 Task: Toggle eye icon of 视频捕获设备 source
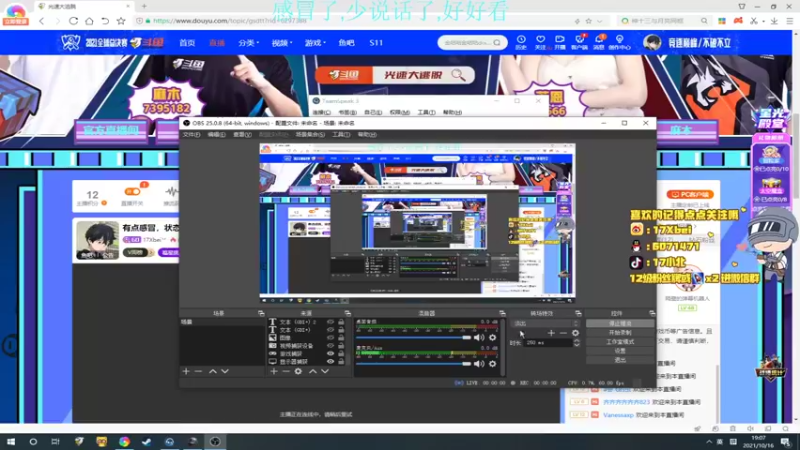[x=330, y=345]
